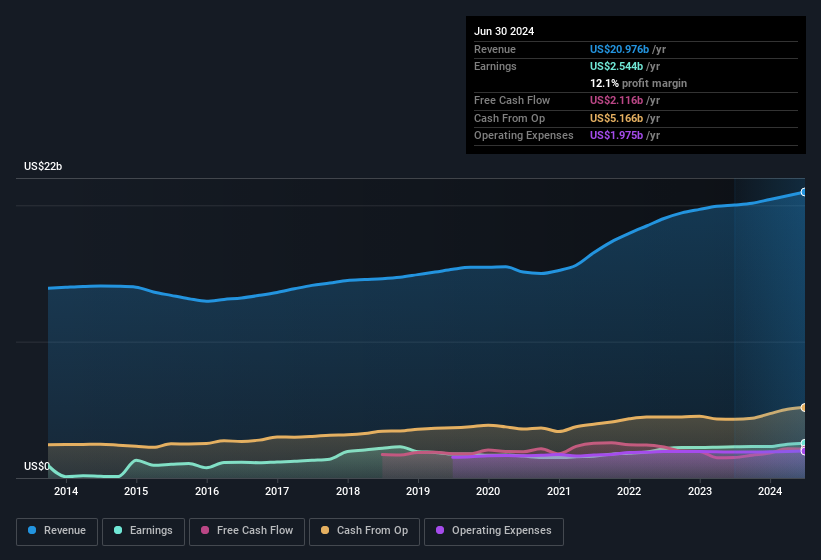The width and height of the screenshot is (821, 560).
Task: Toggle the Operating Expenses legend button
Action: pyautogui.click(x=494, y=531)
